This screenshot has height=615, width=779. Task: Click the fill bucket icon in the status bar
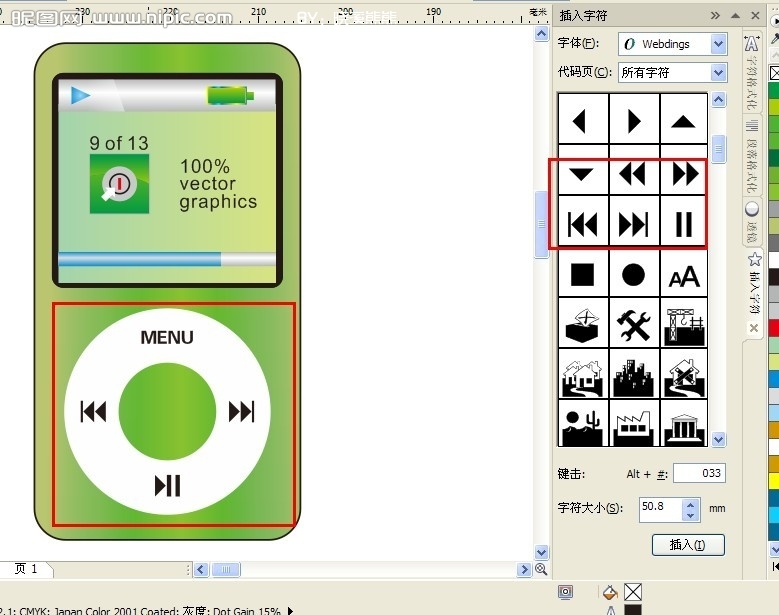click(610, 592)
